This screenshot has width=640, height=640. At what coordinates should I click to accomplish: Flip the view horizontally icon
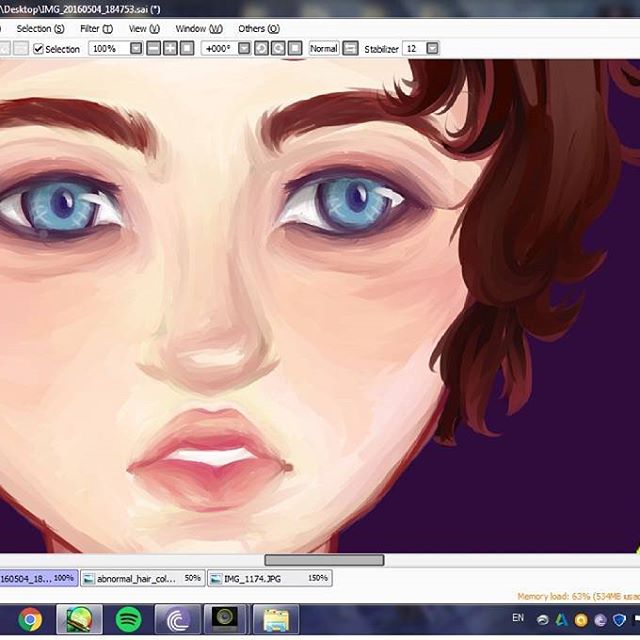[350, 49]
